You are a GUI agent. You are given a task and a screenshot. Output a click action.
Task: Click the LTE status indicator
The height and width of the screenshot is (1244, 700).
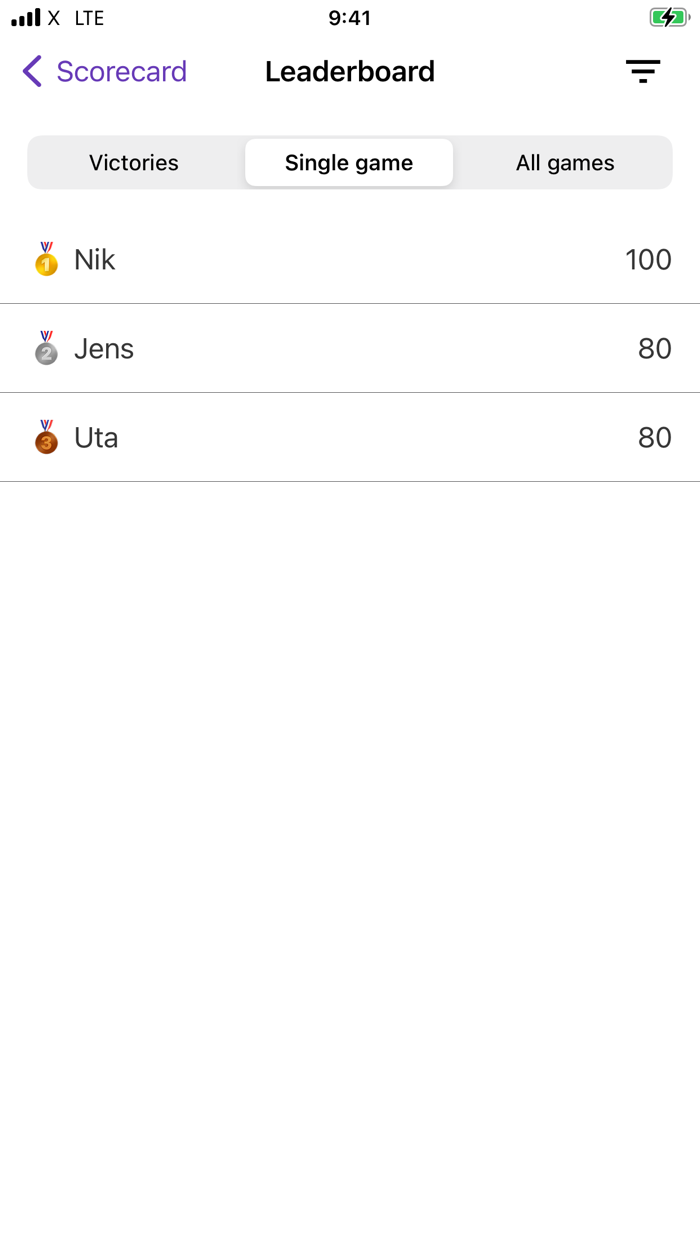pyautogui.click(x=88, y=17)
